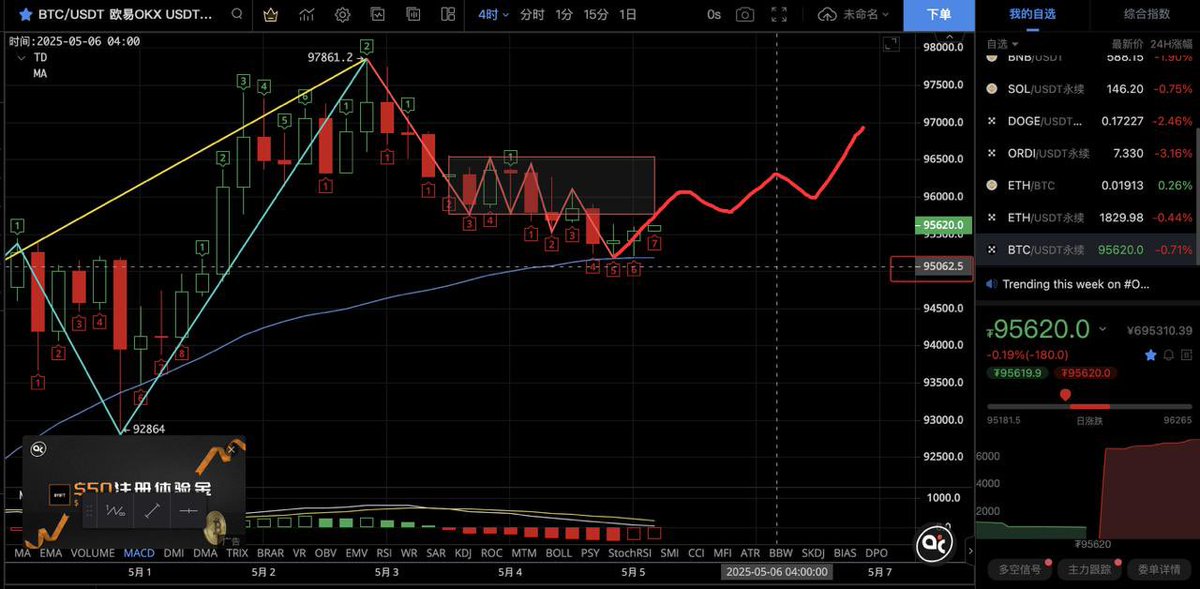The width and height of the screenshot is (1200, 589).
Task: Click the 0s countdown indicator
Action: coord(713,15)
